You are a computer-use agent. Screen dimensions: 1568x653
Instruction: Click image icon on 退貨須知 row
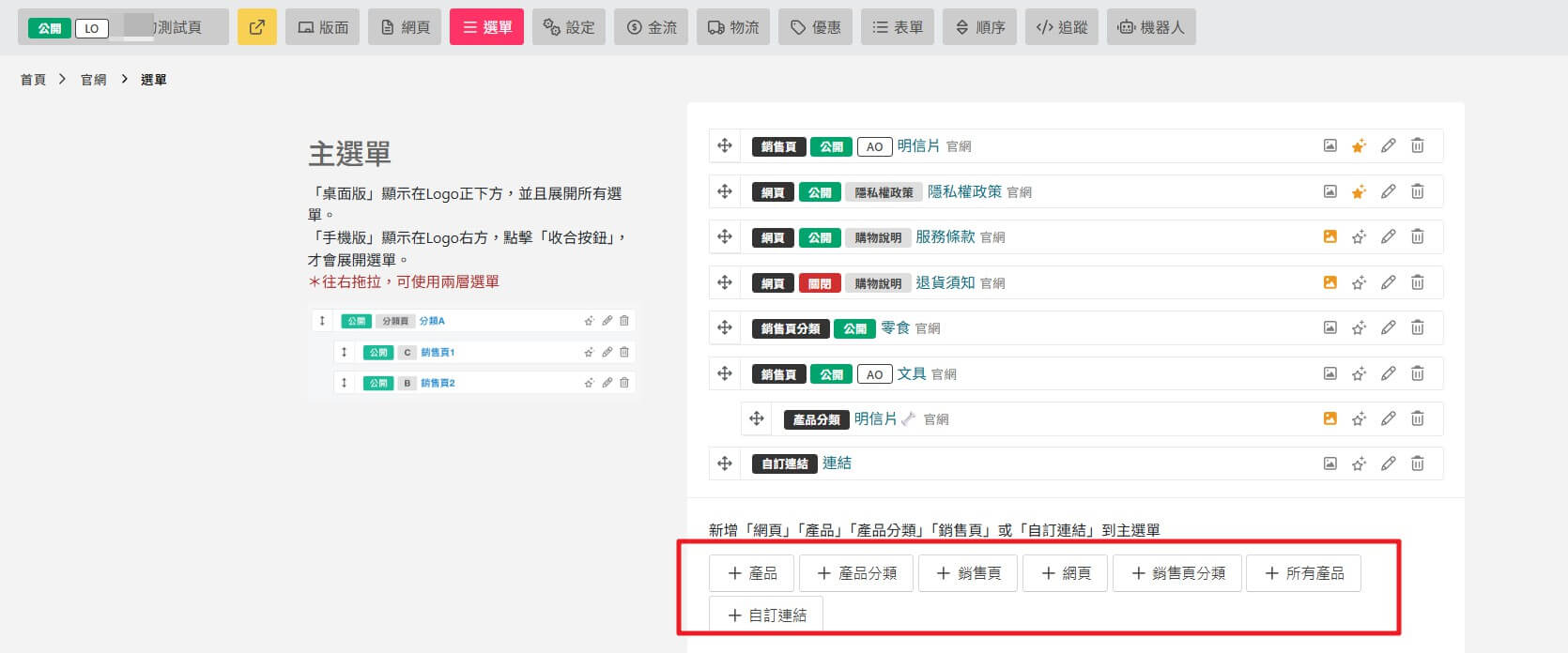click(x=1330, y=282)
